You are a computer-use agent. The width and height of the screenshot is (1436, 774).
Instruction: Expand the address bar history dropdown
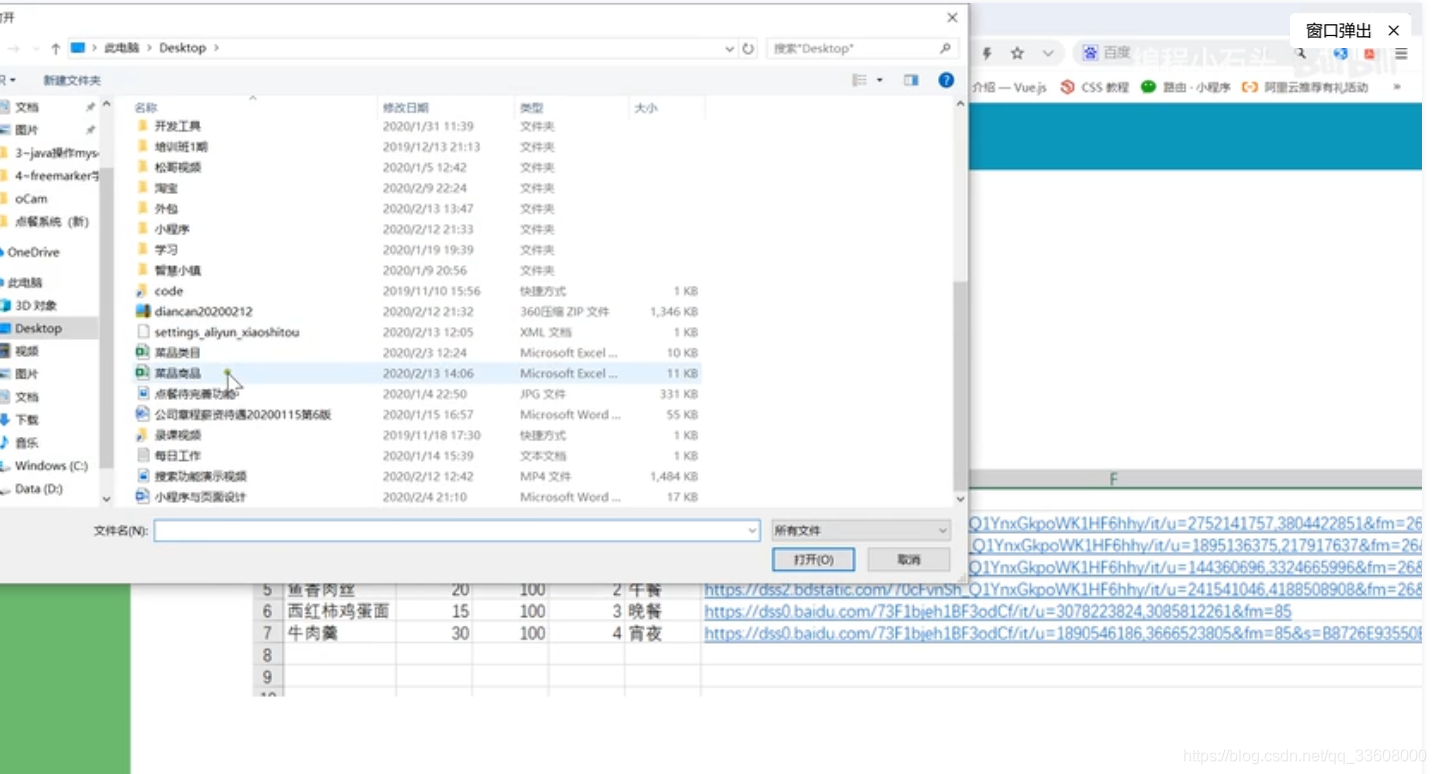point(730,48)
